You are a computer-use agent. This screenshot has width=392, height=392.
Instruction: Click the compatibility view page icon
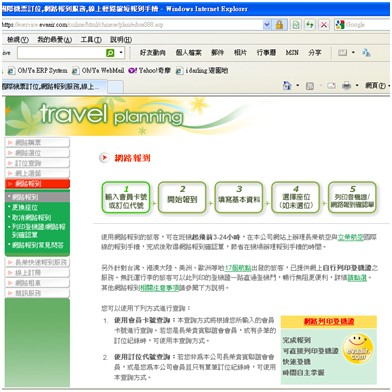(x=295, y=24)
